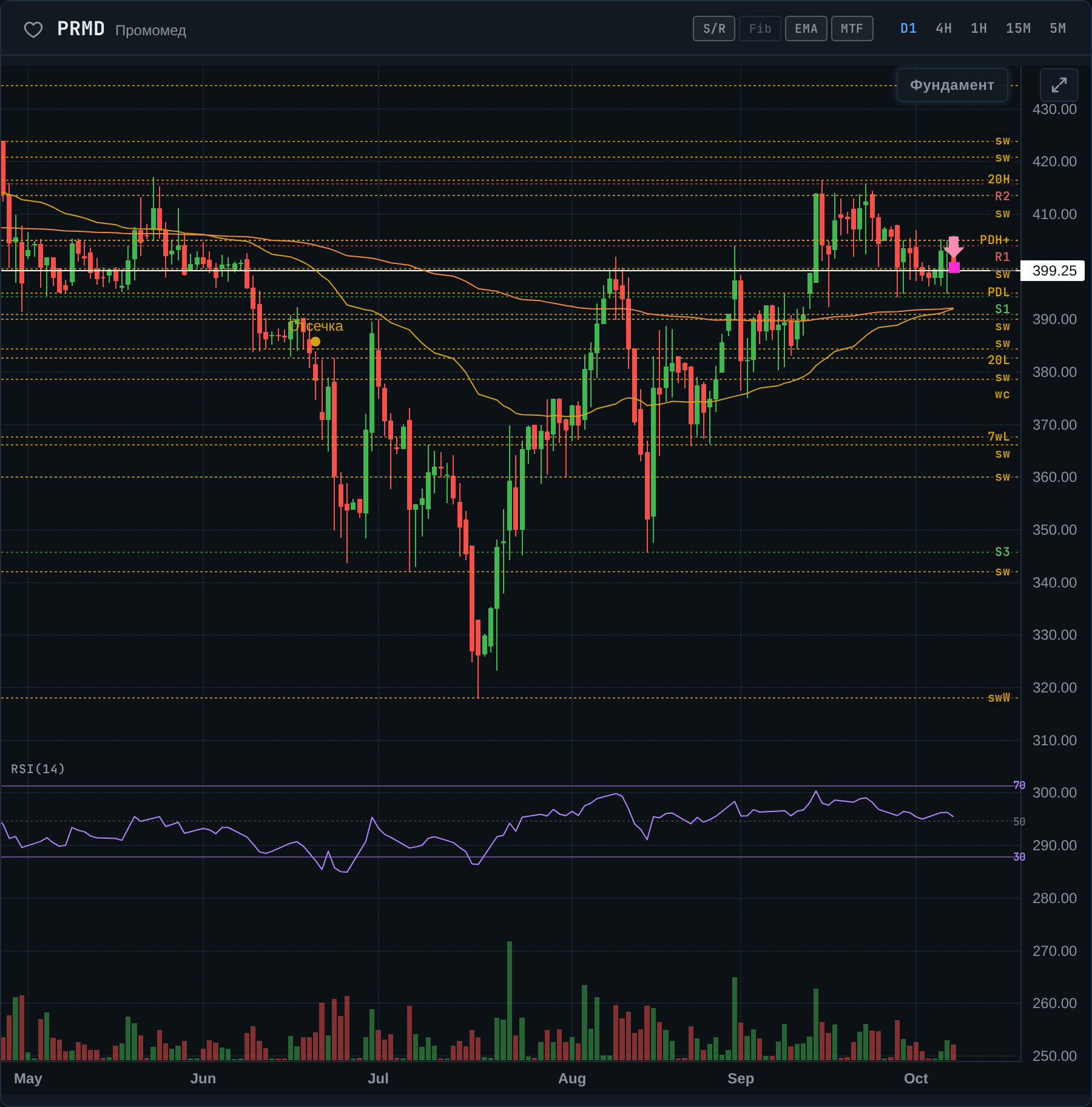The image size is (1092, 1107).
Task: Click the S3 support label
Action: point(1002,552)
